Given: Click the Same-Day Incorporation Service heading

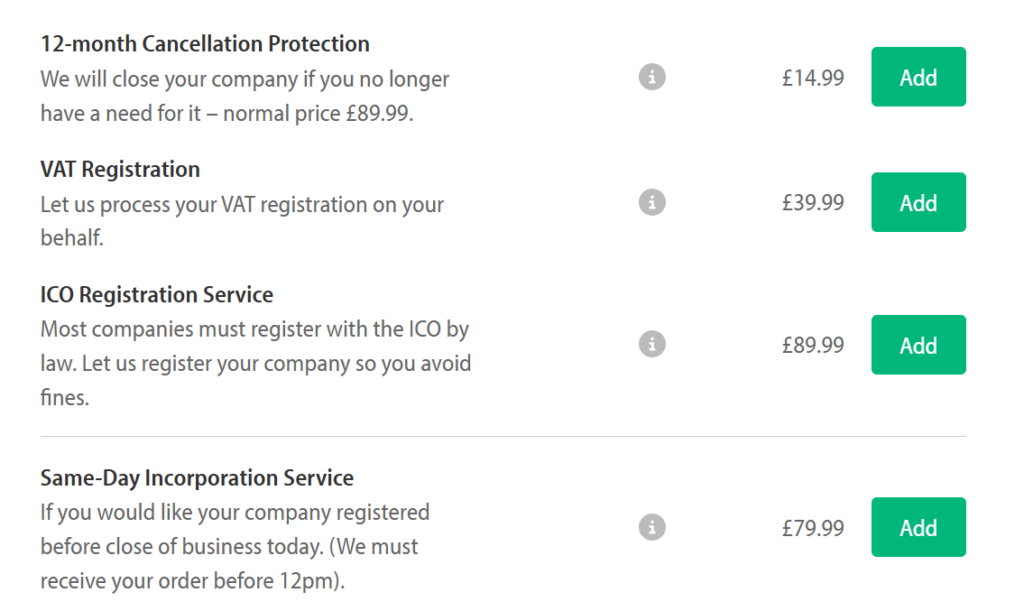Looking at the screenshot, I should pyautogui.click(x=197, y=478).
